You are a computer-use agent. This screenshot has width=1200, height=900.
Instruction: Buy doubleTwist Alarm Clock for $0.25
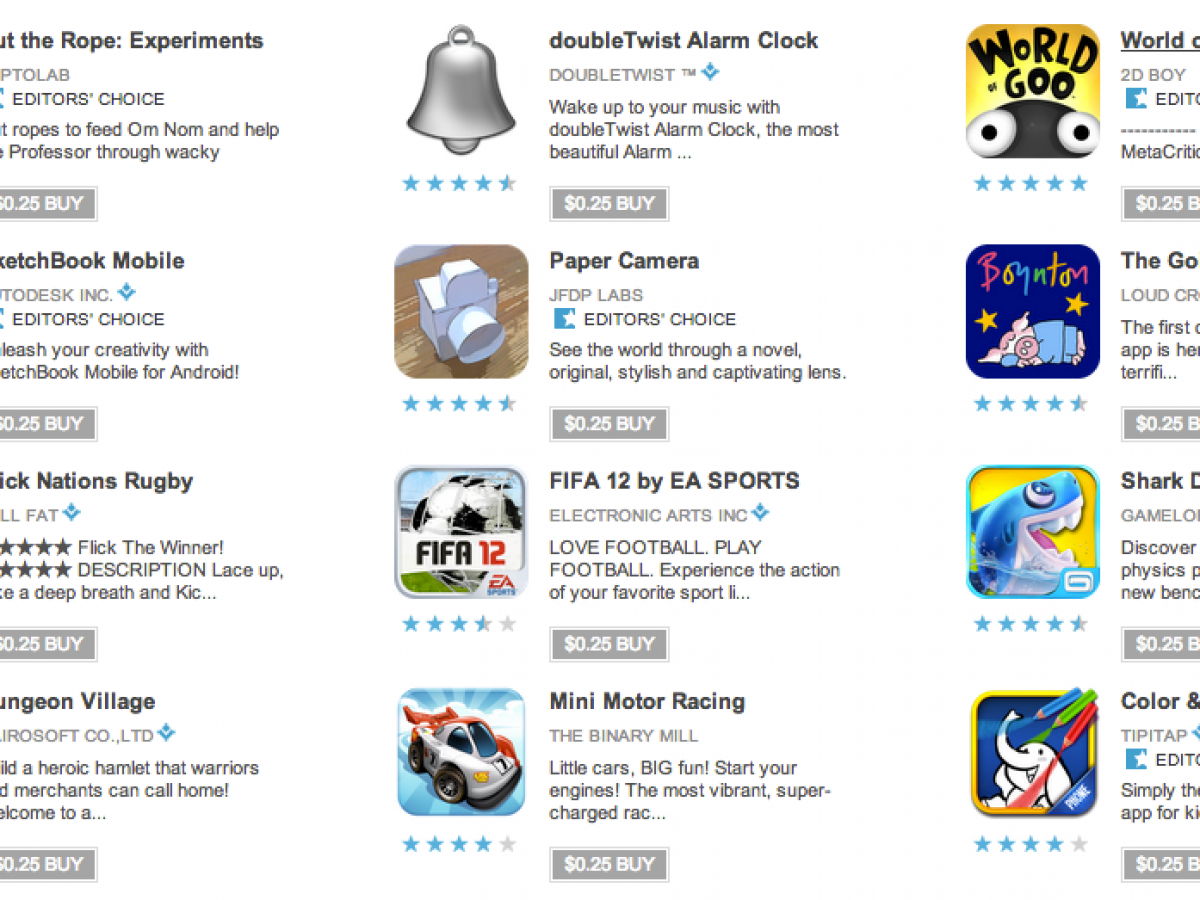[609, 204]
